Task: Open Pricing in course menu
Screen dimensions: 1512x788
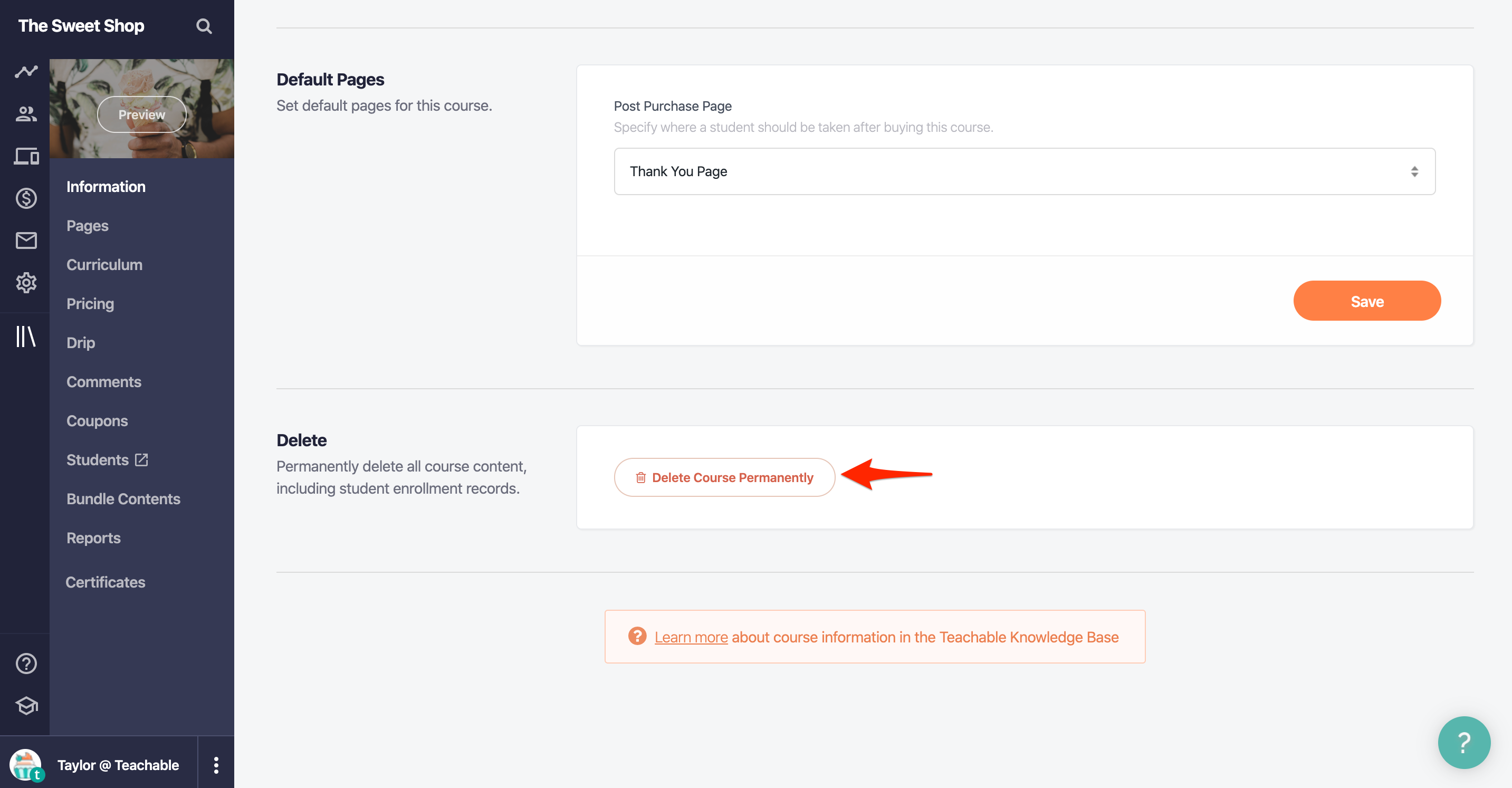Action: (x=90, y=304)
